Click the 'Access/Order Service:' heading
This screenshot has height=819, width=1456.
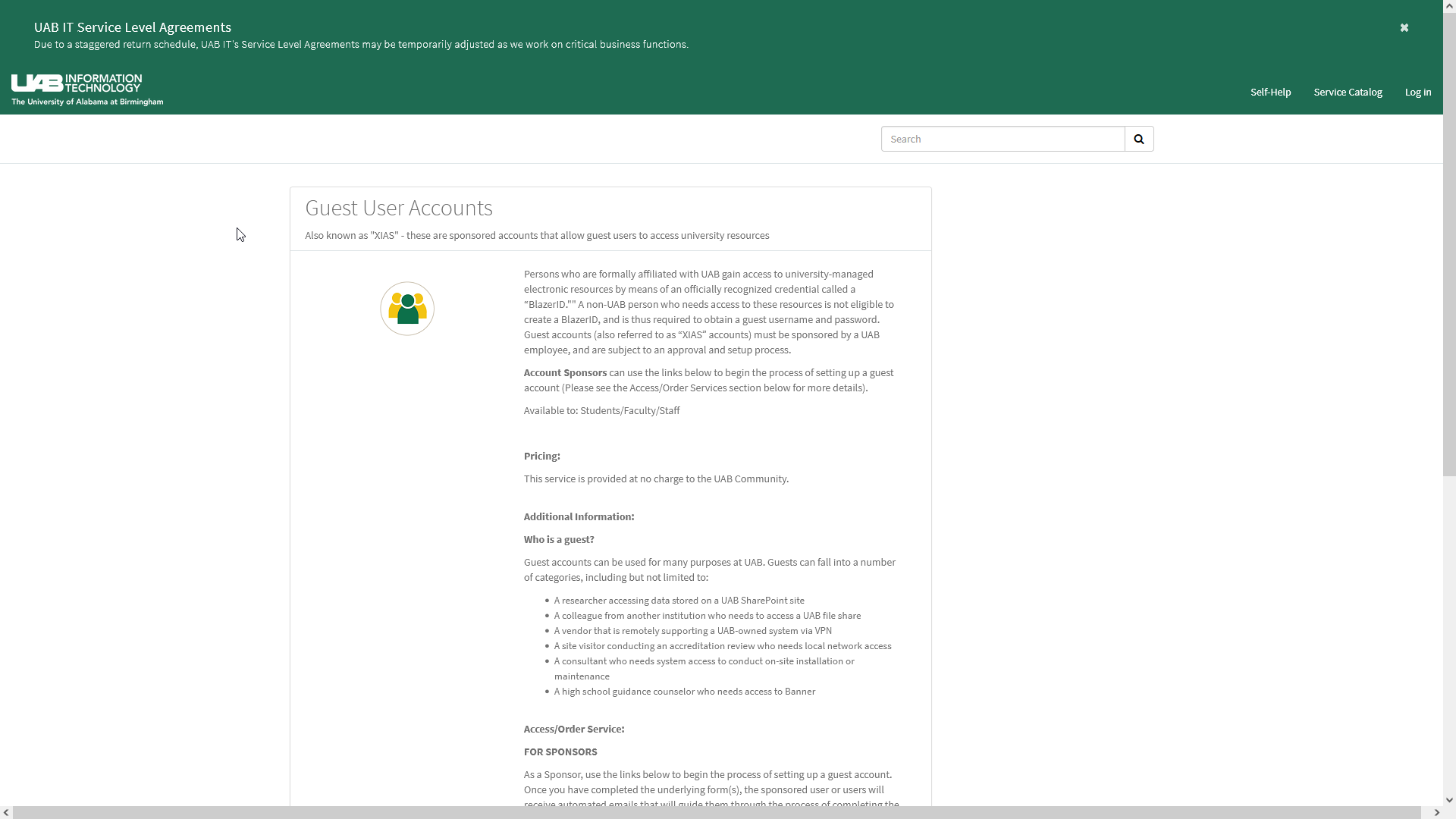(574, 729)
